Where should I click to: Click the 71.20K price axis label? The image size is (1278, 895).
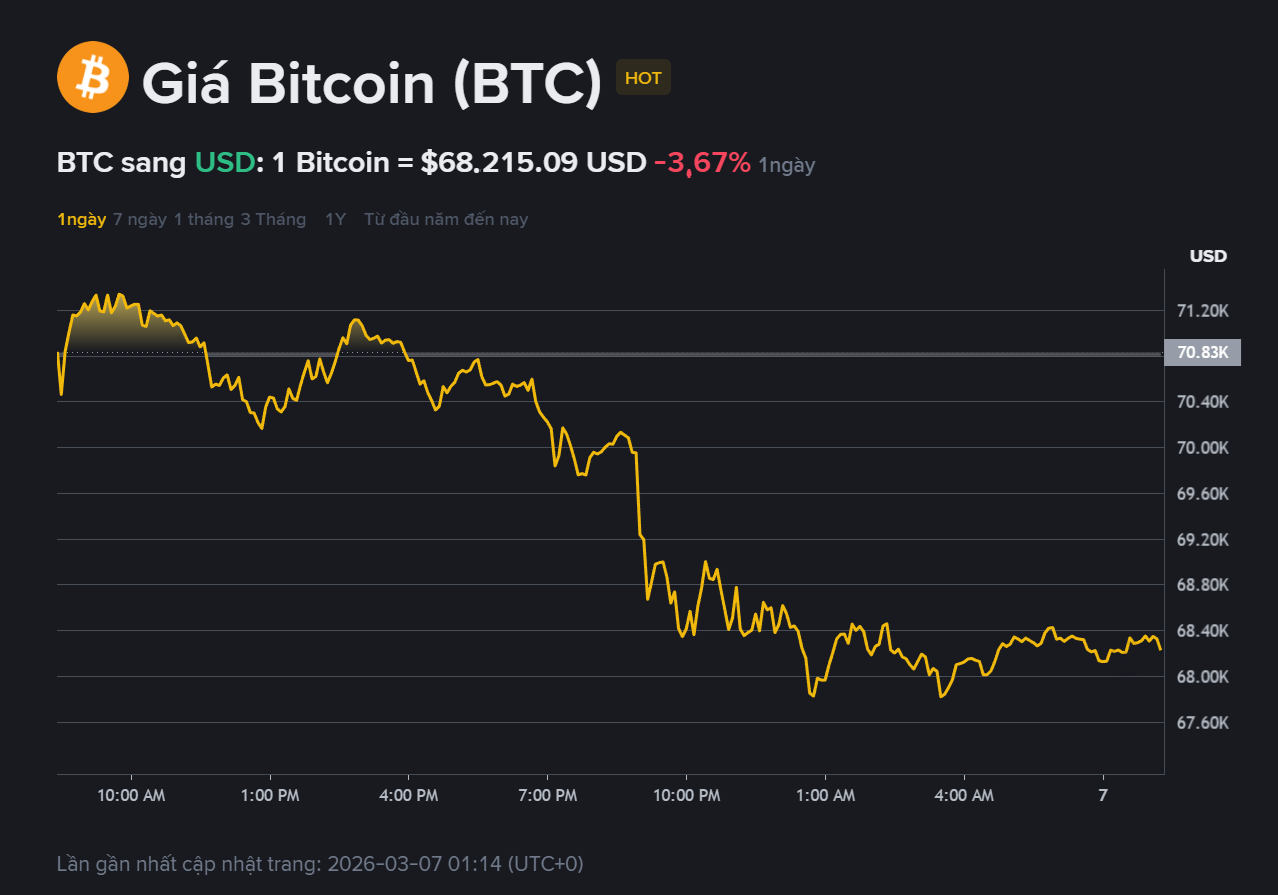pyautogui.click(x=1202, y=311)
